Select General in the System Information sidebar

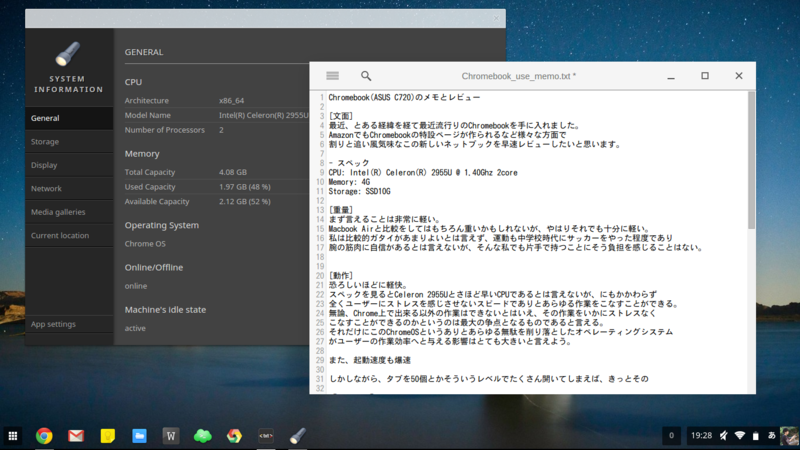[x=69, y=118]
